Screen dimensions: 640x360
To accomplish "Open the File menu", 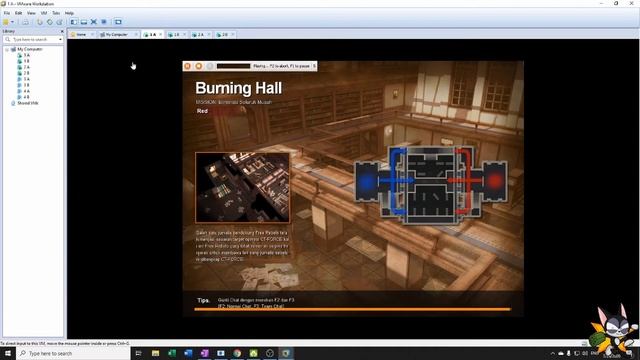I will [x=7, y=13].
